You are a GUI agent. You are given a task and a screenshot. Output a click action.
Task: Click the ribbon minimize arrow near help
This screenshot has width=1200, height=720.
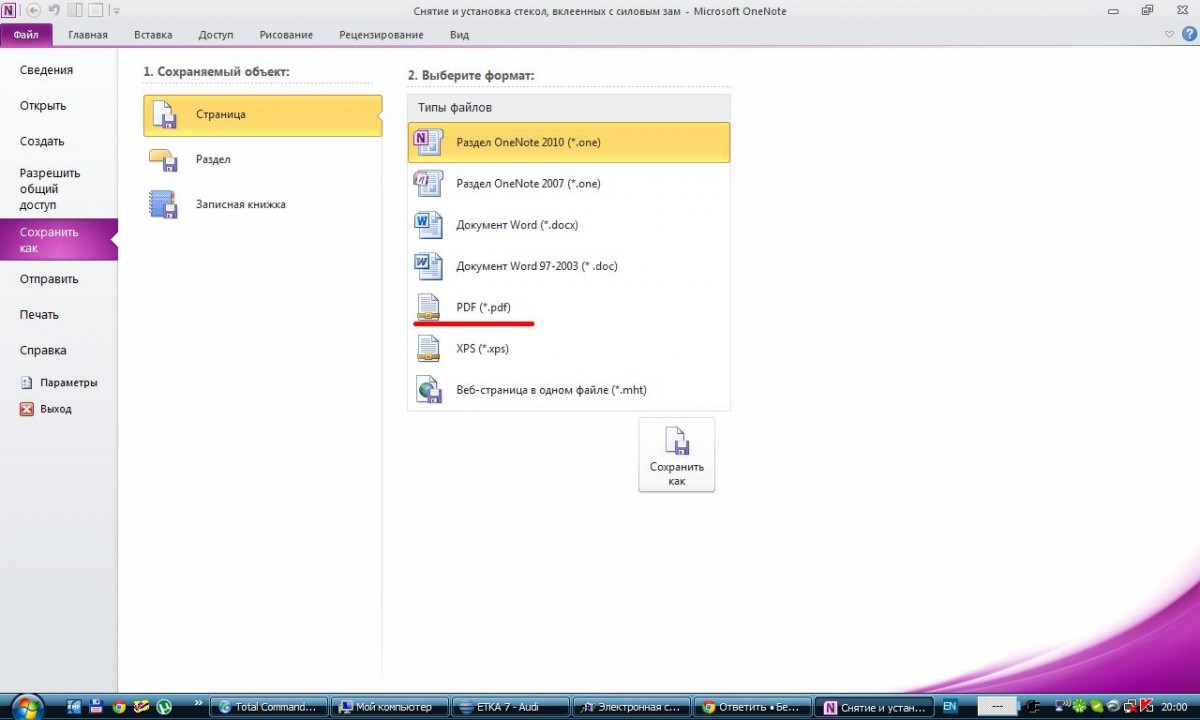[x=1171, y=34]
